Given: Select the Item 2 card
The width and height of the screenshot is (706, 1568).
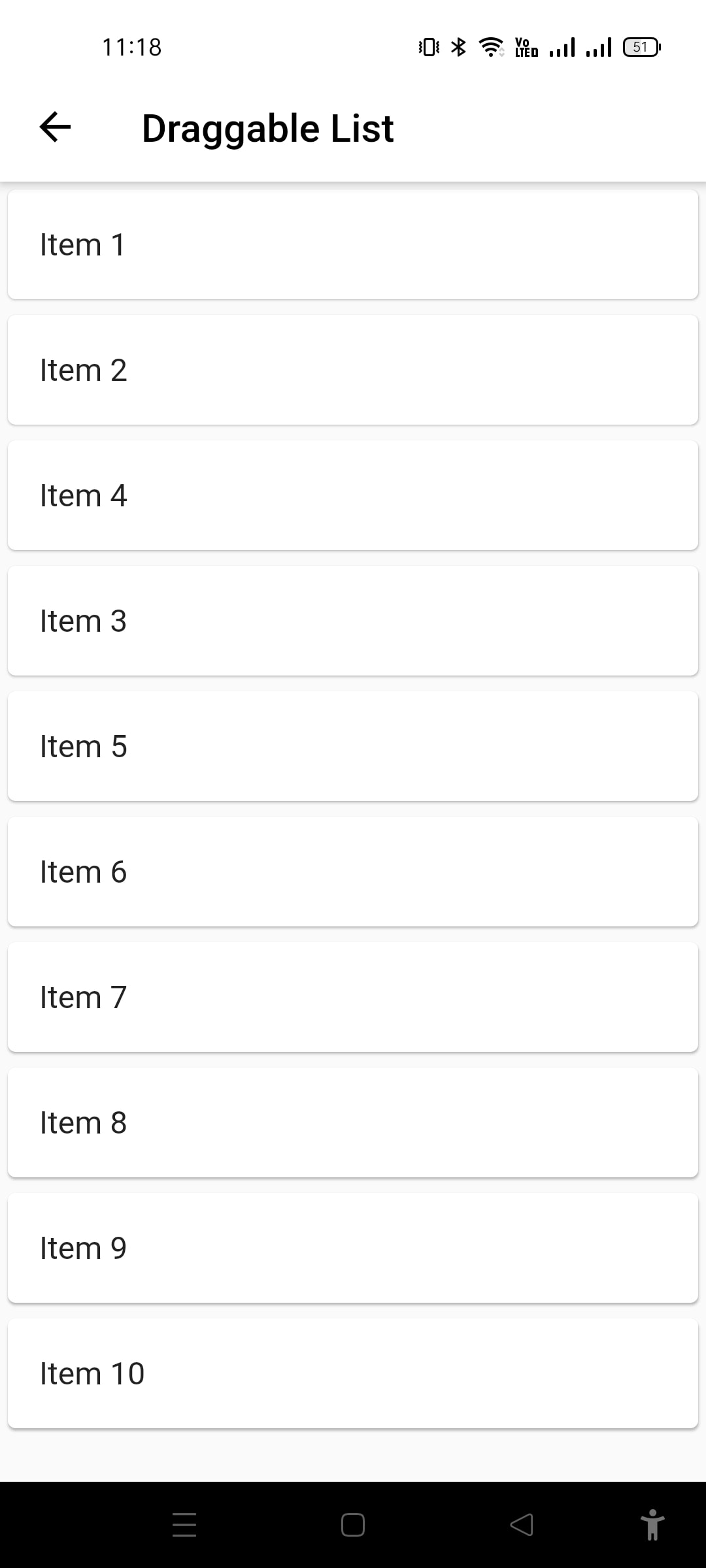Looking at the screenshot, I should [x=353, y=370].
